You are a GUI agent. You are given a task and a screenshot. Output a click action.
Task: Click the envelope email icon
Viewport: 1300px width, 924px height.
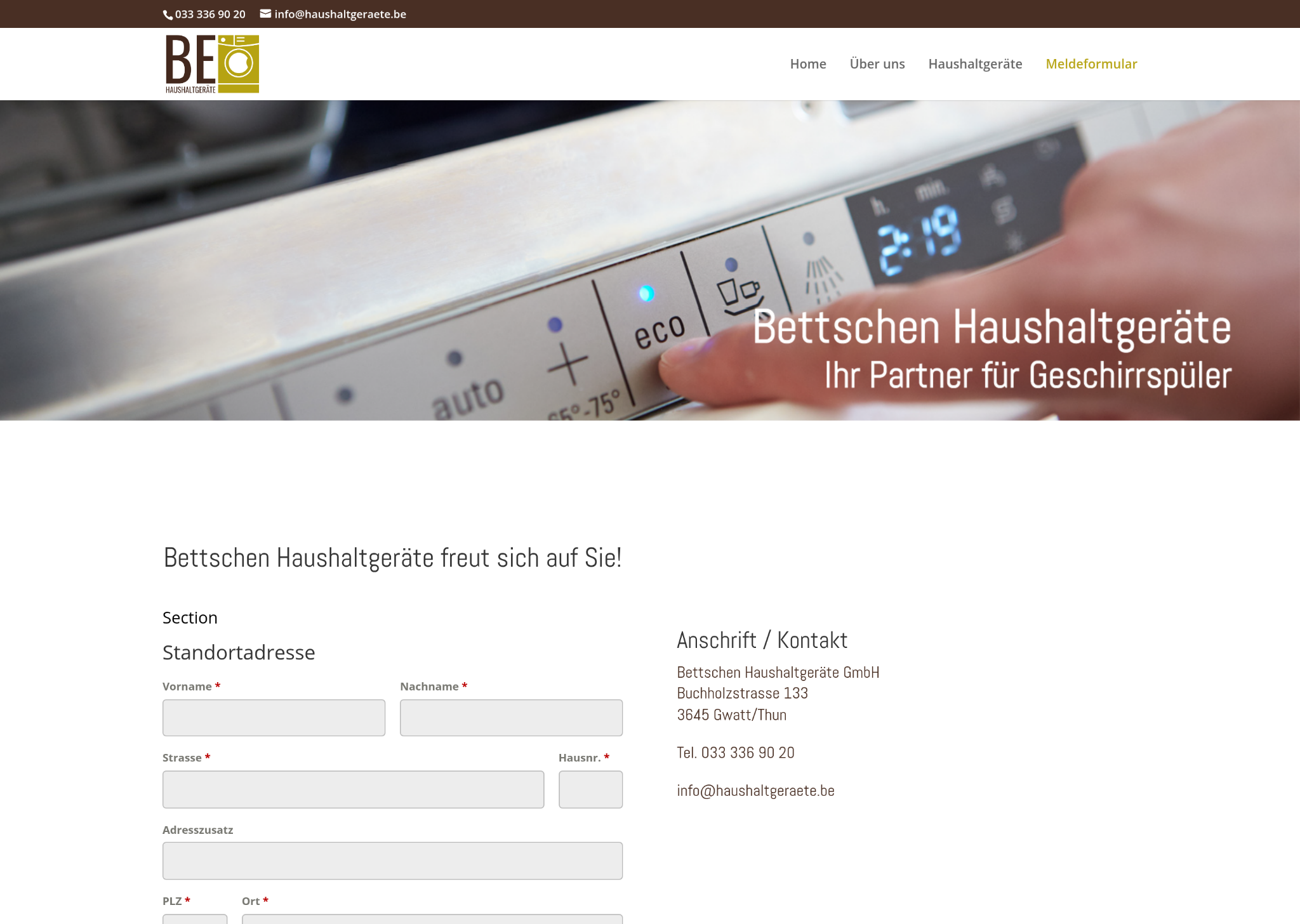tap(265, 13)
